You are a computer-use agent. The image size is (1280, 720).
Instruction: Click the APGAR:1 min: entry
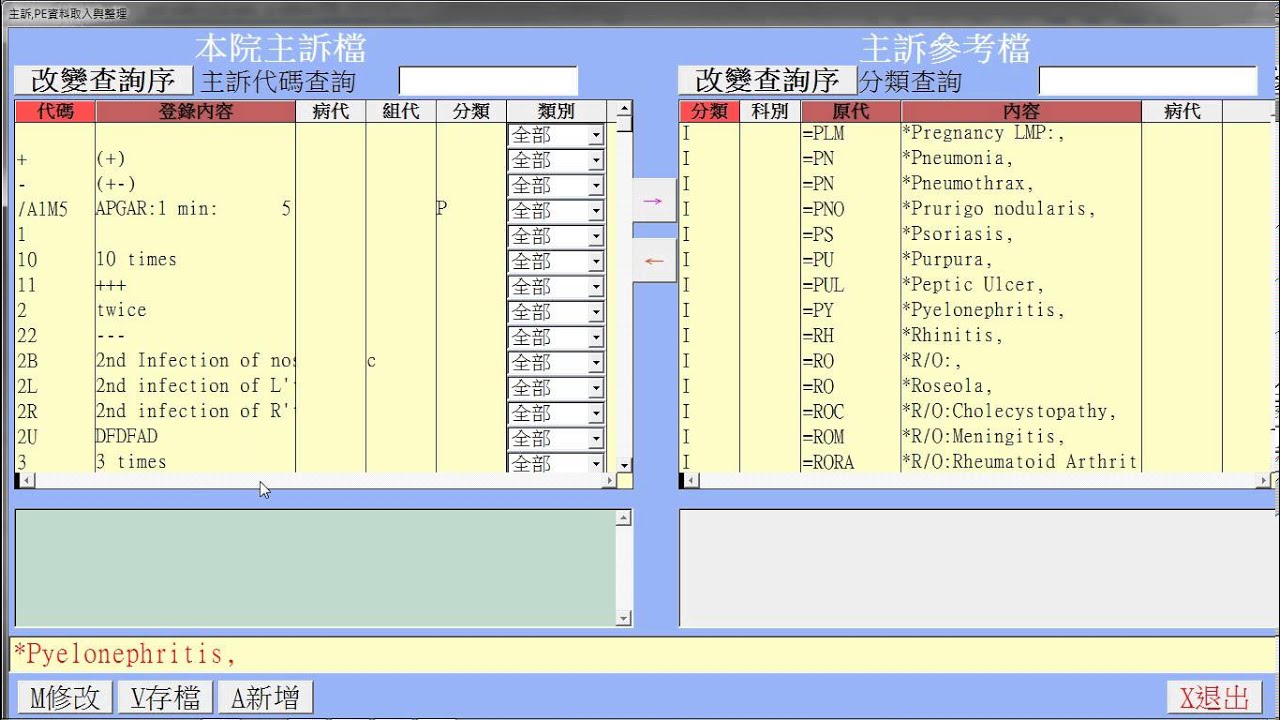[x=195, y=209]
